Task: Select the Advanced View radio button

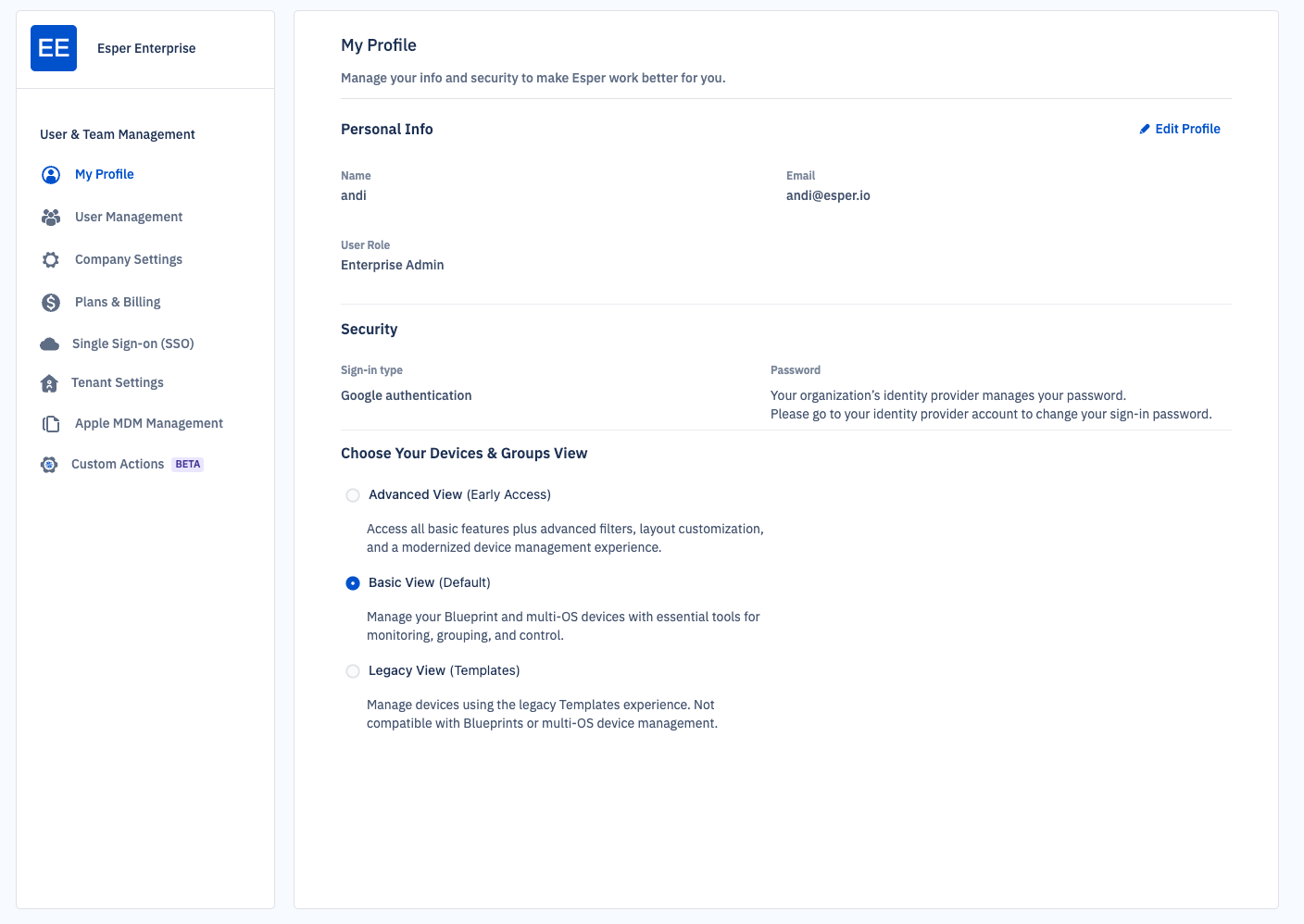Action: coord(353,495)
